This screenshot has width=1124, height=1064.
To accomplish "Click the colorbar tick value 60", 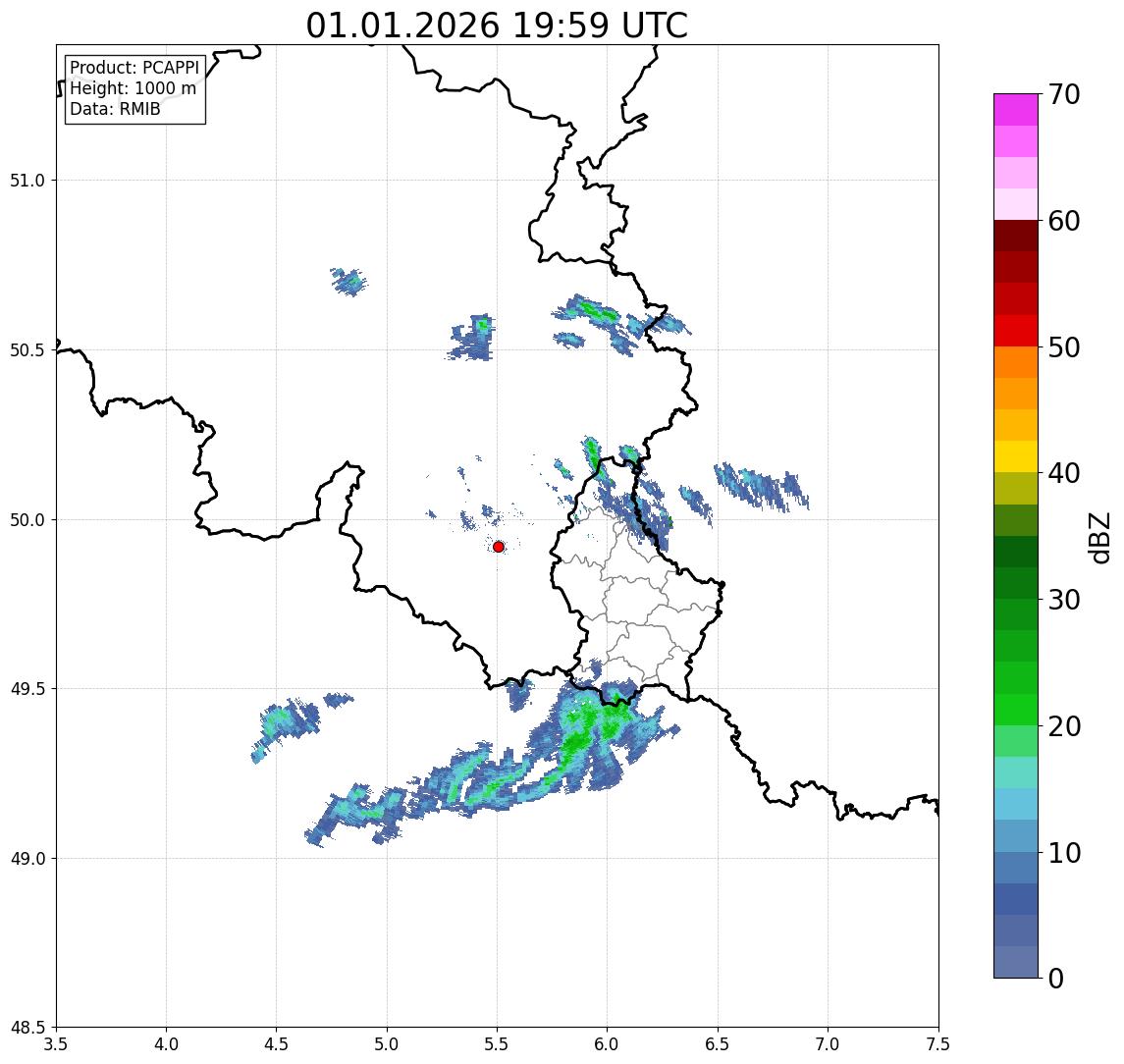I will pyautogui.click(x=1063, y=222).
